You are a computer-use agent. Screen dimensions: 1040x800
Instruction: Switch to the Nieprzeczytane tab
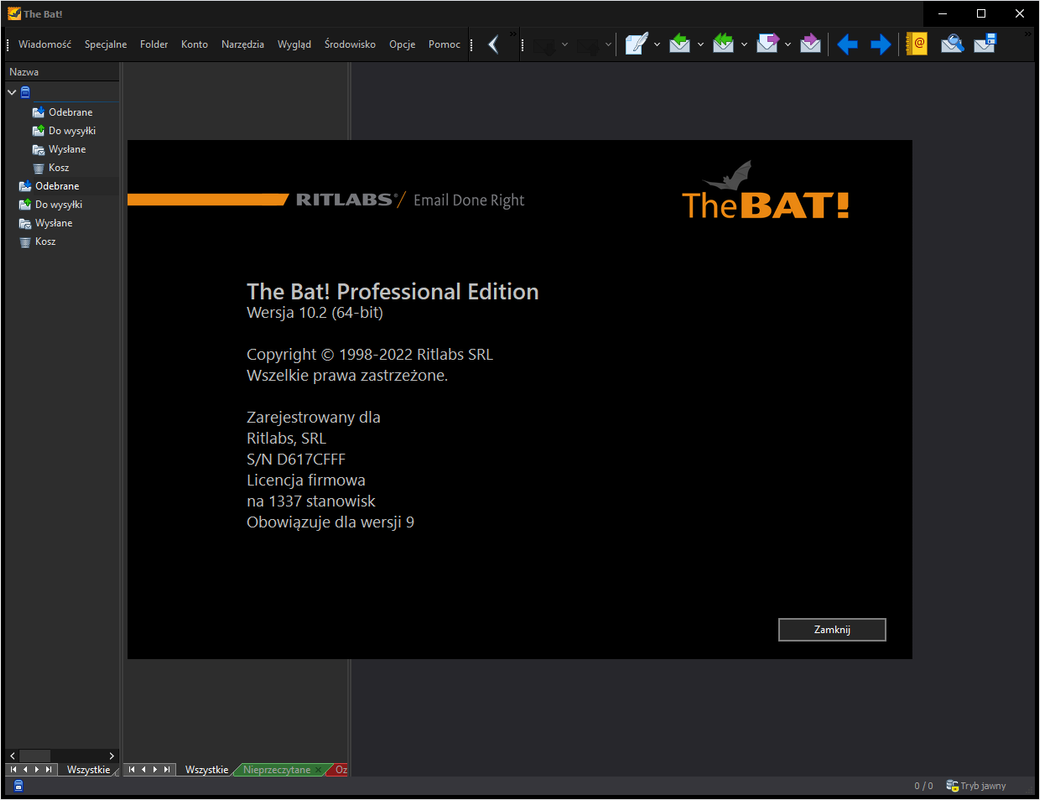click(x=277, y=769)
